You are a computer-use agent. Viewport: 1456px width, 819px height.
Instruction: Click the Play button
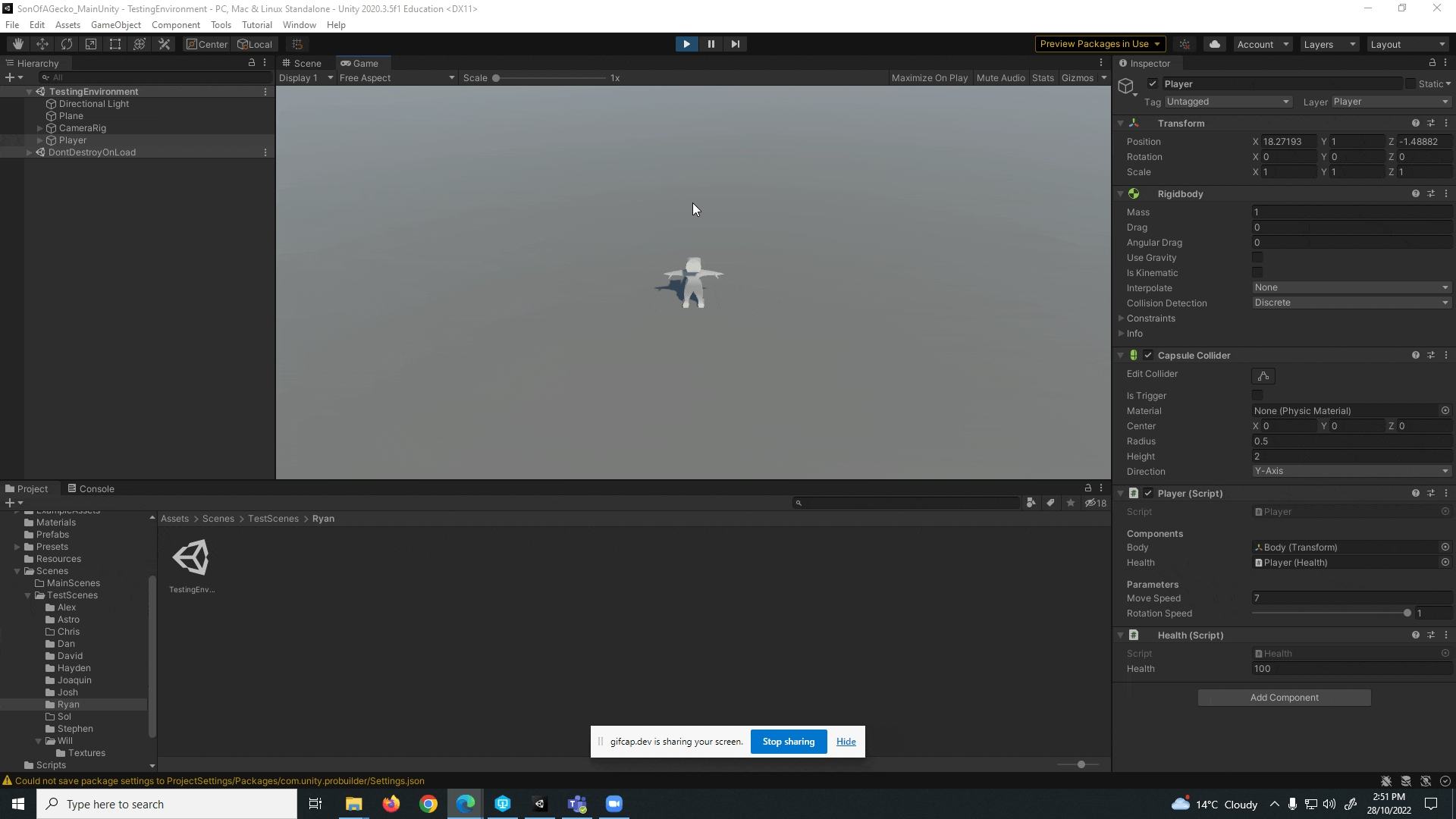(x=686, y=44)
